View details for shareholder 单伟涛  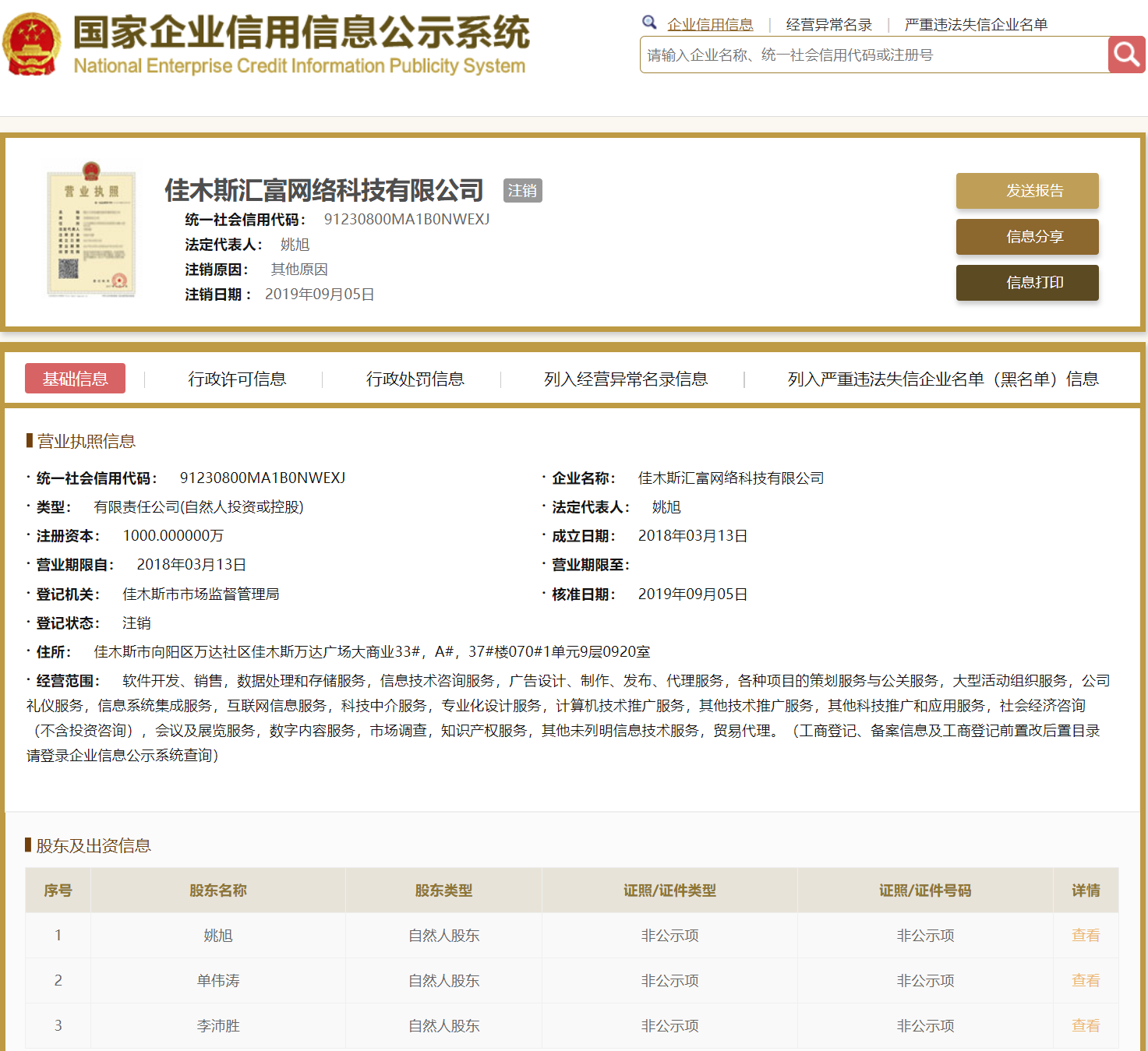click(x=1085, y=980)
